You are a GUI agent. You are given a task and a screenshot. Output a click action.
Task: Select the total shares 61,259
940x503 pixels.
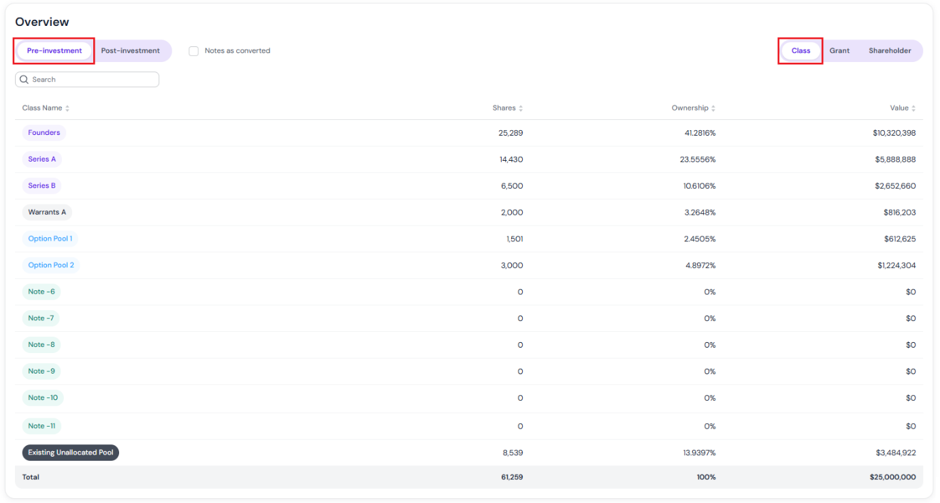point(512,477)
